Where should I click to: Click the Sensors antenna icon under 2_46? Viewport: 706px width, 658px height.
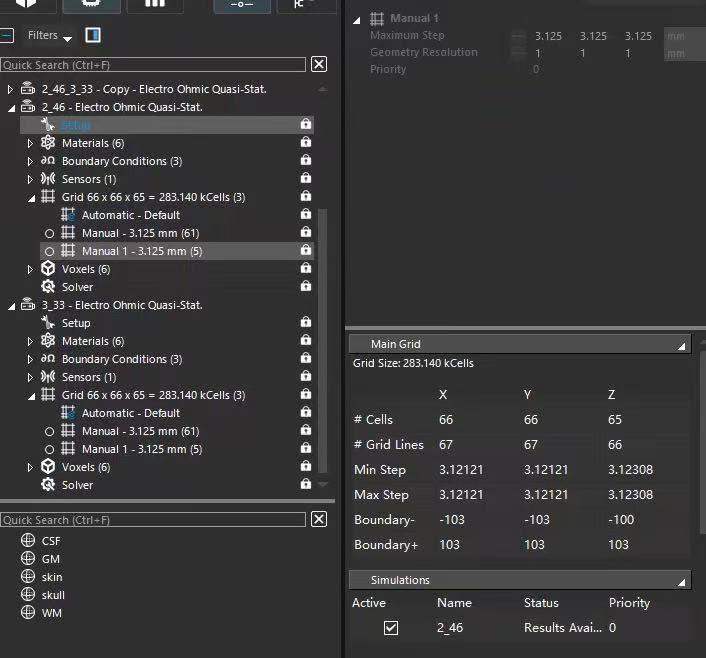point(48,178)
